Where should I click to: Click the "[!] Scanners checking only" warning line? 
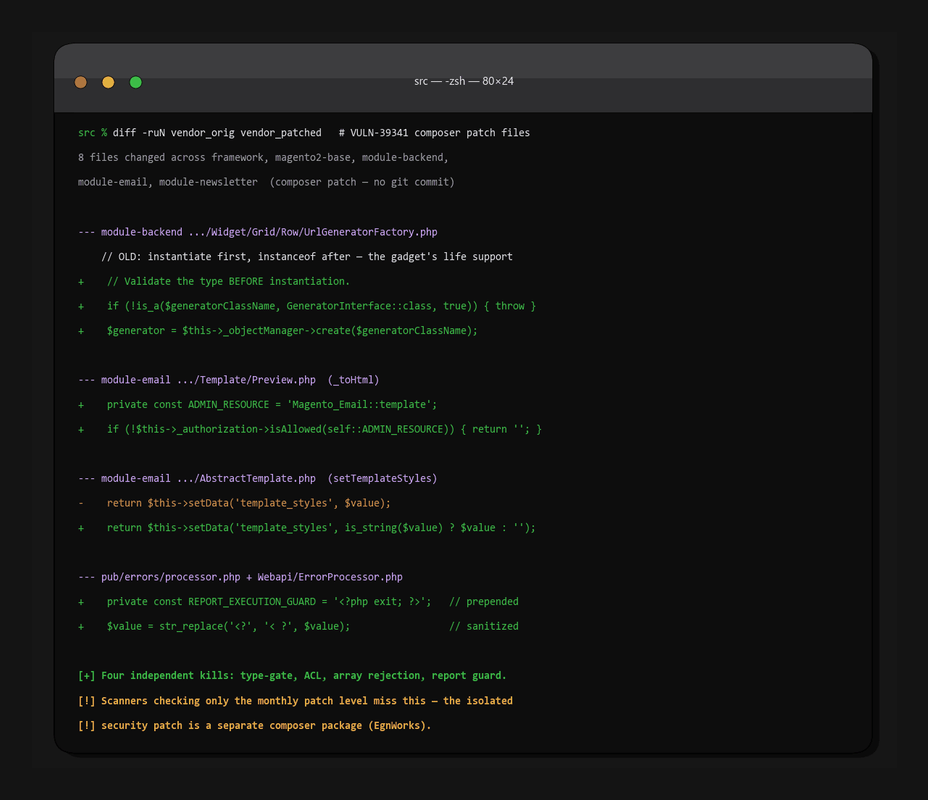[x=295, y=701]
